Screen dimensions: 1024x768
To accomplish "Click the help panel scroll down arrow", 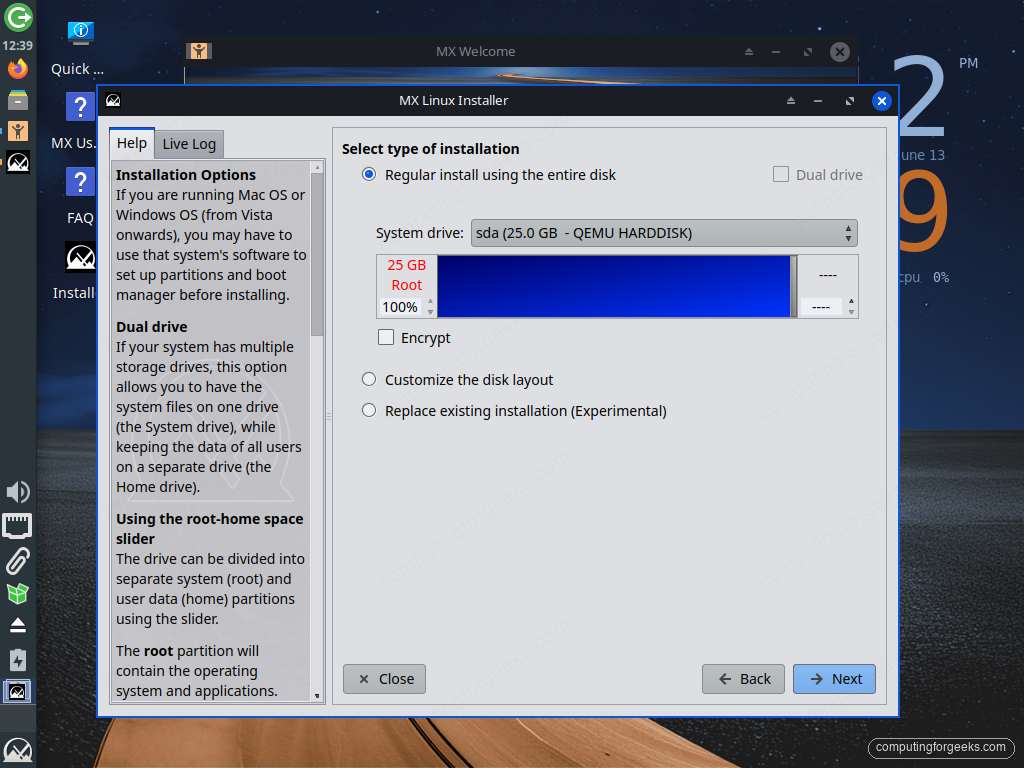I will tap(317, 696).
